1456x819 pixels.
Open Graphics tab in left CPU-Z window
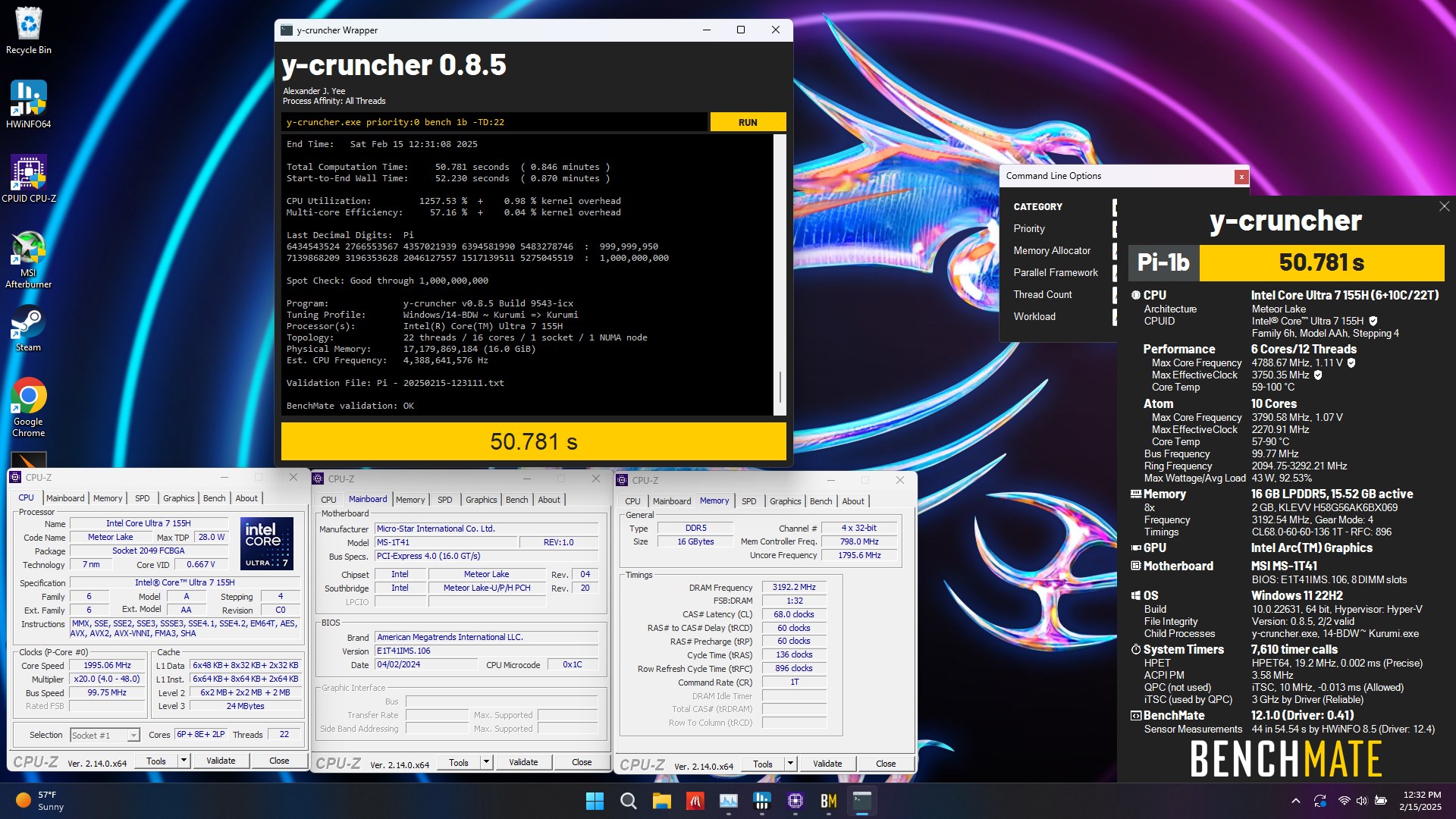pos(179,498)
